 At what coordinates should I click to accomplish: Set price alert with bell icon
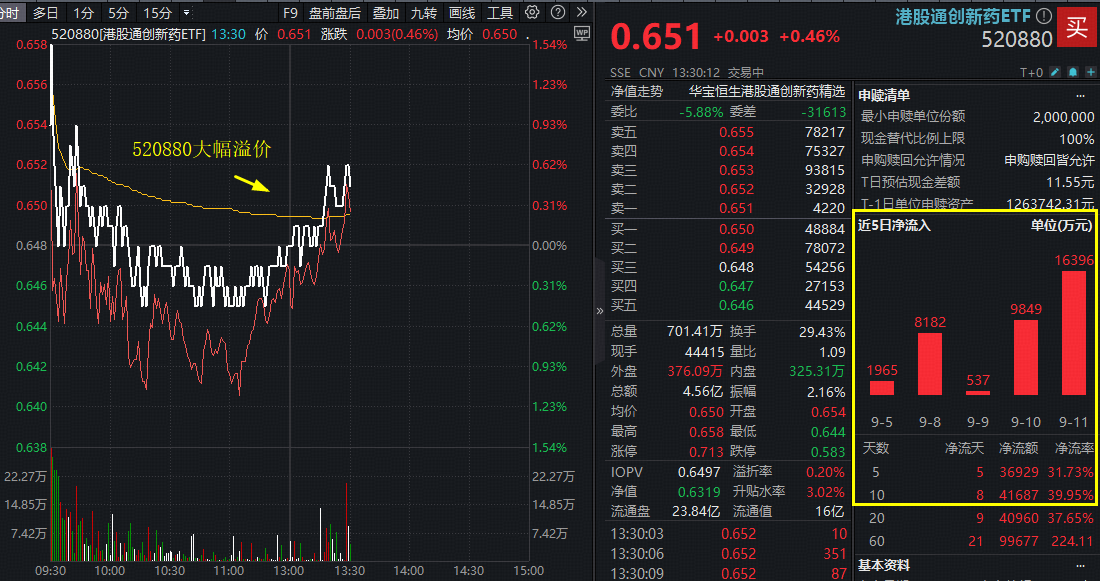pos(1073,73)
